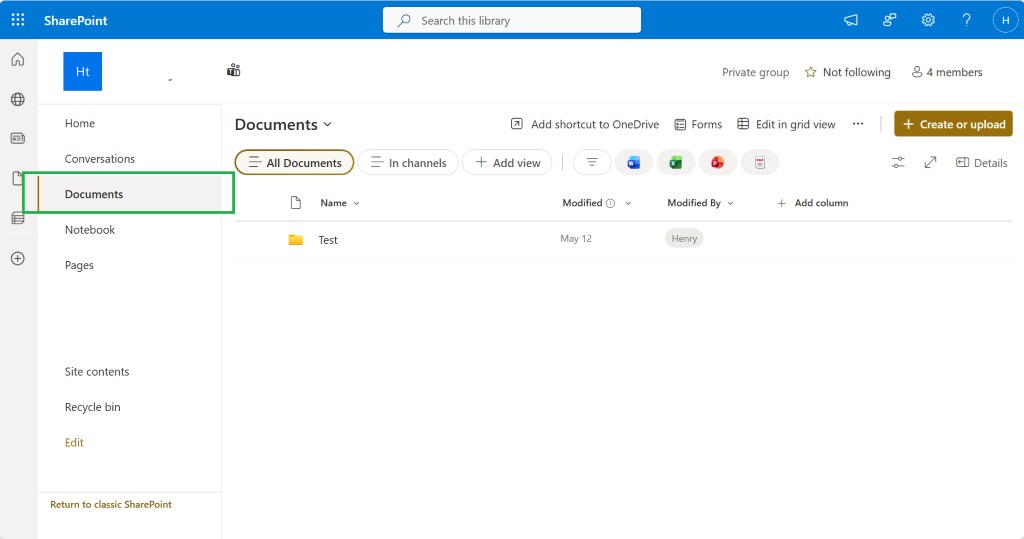
Task: Open the Test folder name
Action: (328, 240)
